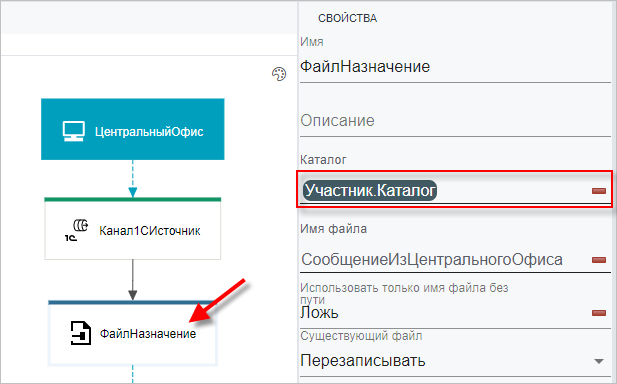
Task: Click the Имя field with ФайлНазначение
Action: click(455, 67)
